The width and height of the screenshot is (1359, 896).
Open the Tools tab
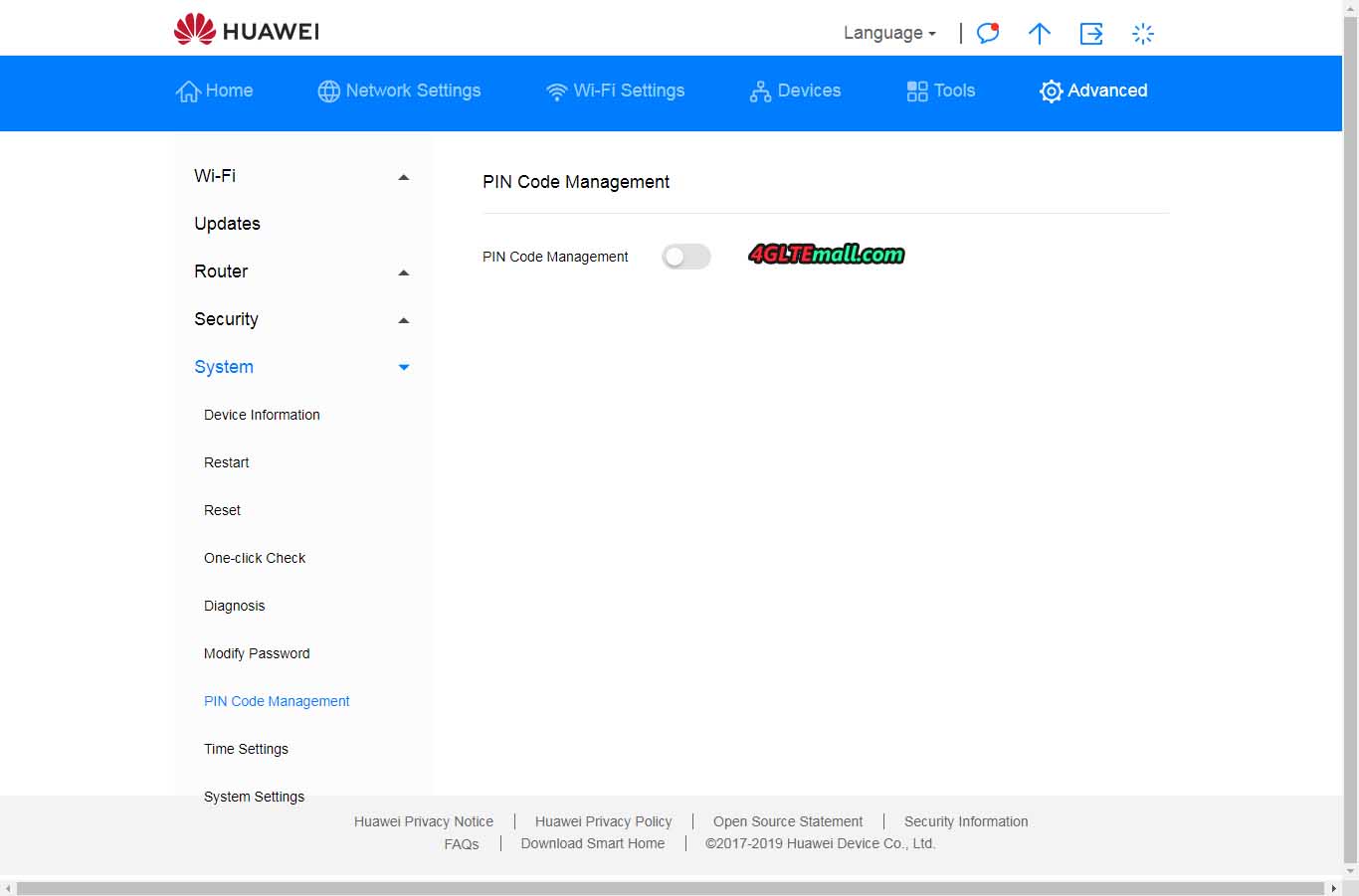point(940,90)
